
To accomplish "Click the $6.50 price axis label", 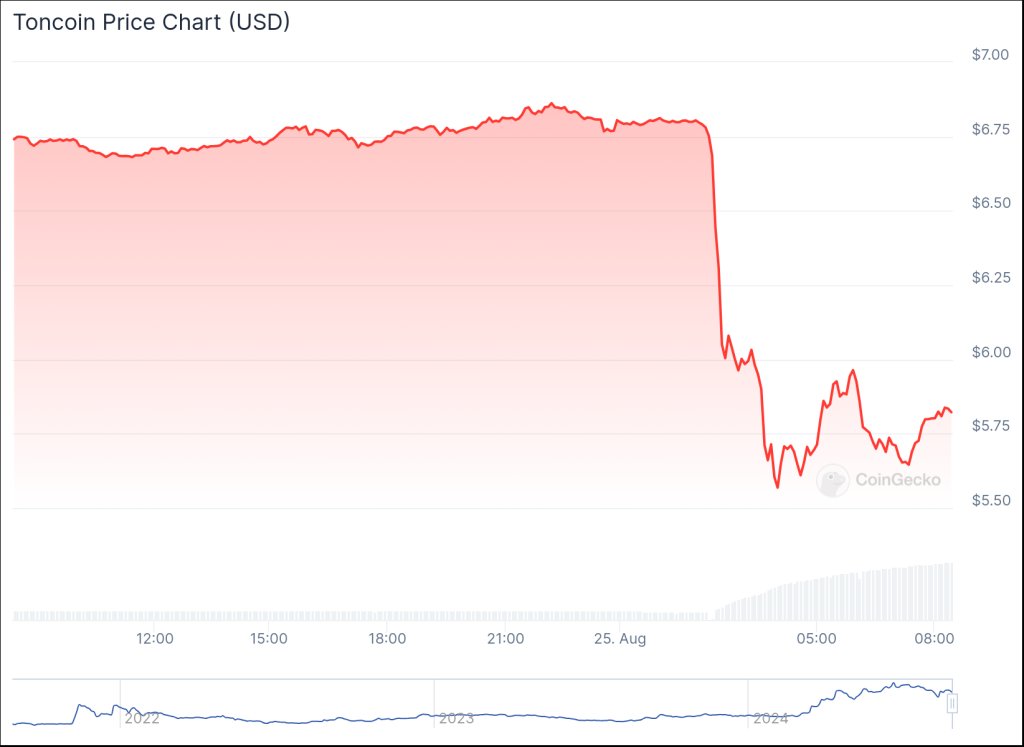I will point(990,203).
